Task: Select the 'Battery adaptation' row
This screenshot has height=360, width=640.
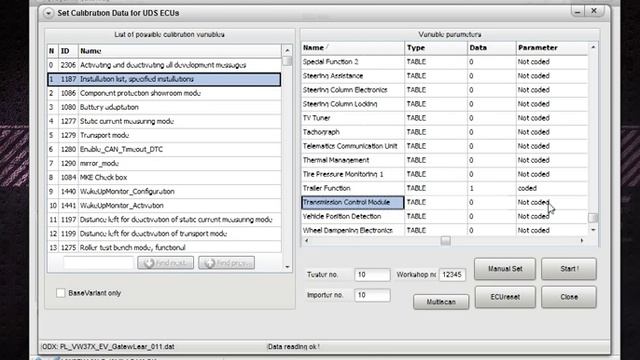Action: pos(164,107)
